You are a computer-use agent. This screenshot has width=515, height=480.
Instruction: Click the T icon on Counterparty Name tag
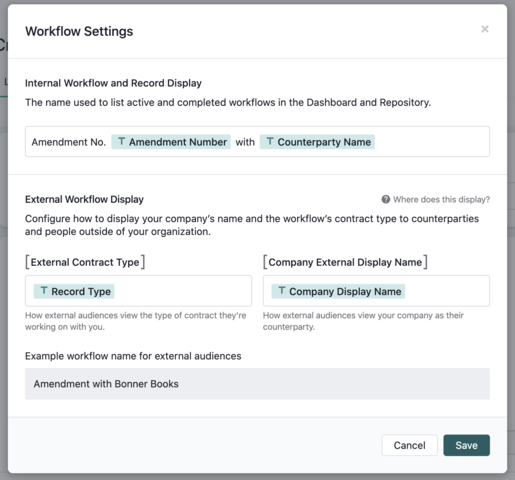tap(270, 141)
